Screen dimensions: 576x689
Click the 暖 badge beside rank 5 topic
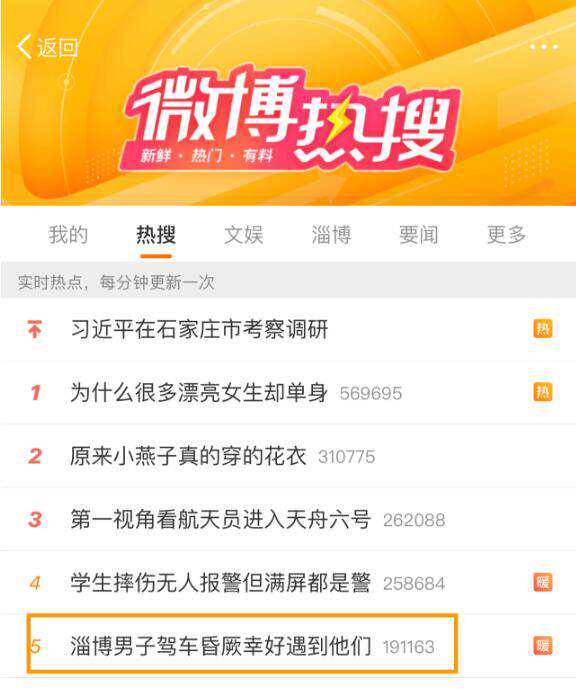point(543,645)
